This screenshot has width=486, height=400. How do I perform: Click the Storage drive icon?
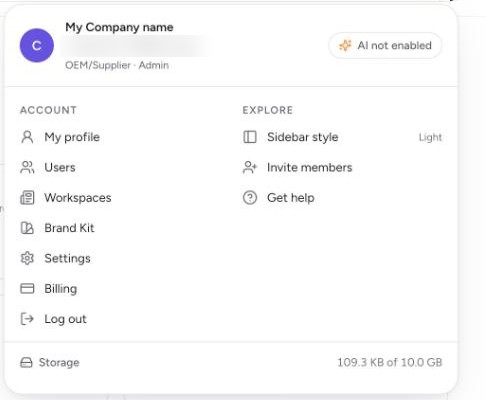pos(26,362)
